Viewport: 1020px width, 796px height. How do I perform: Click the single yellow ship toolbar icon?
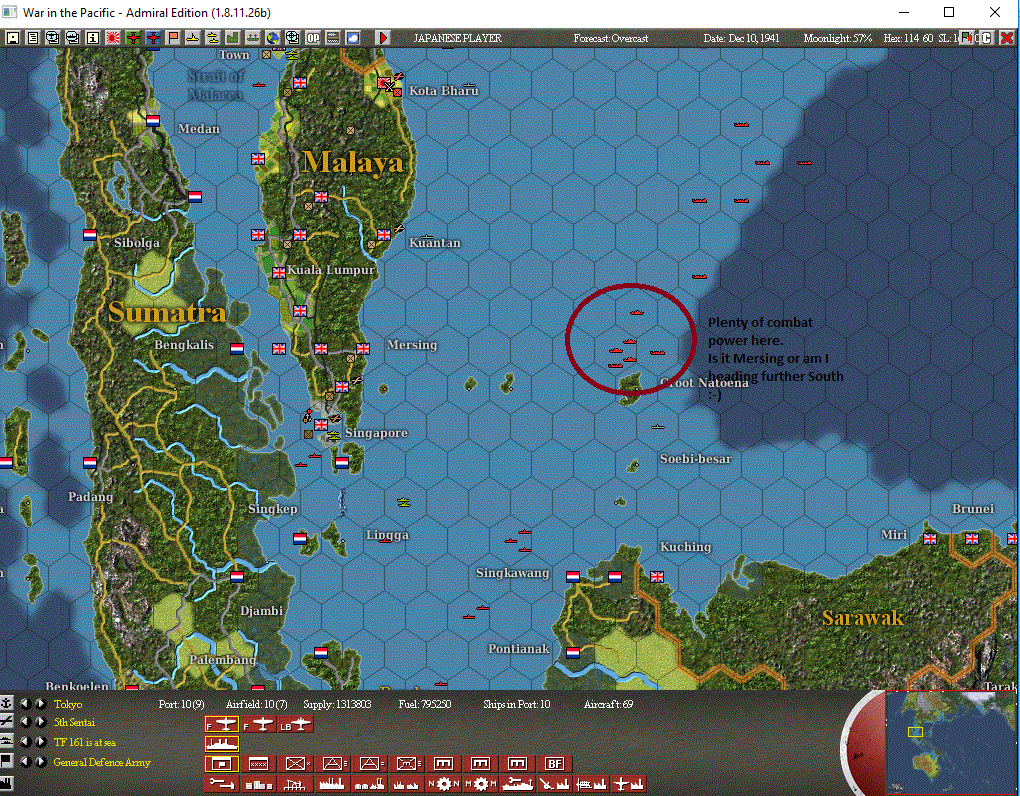193,38
